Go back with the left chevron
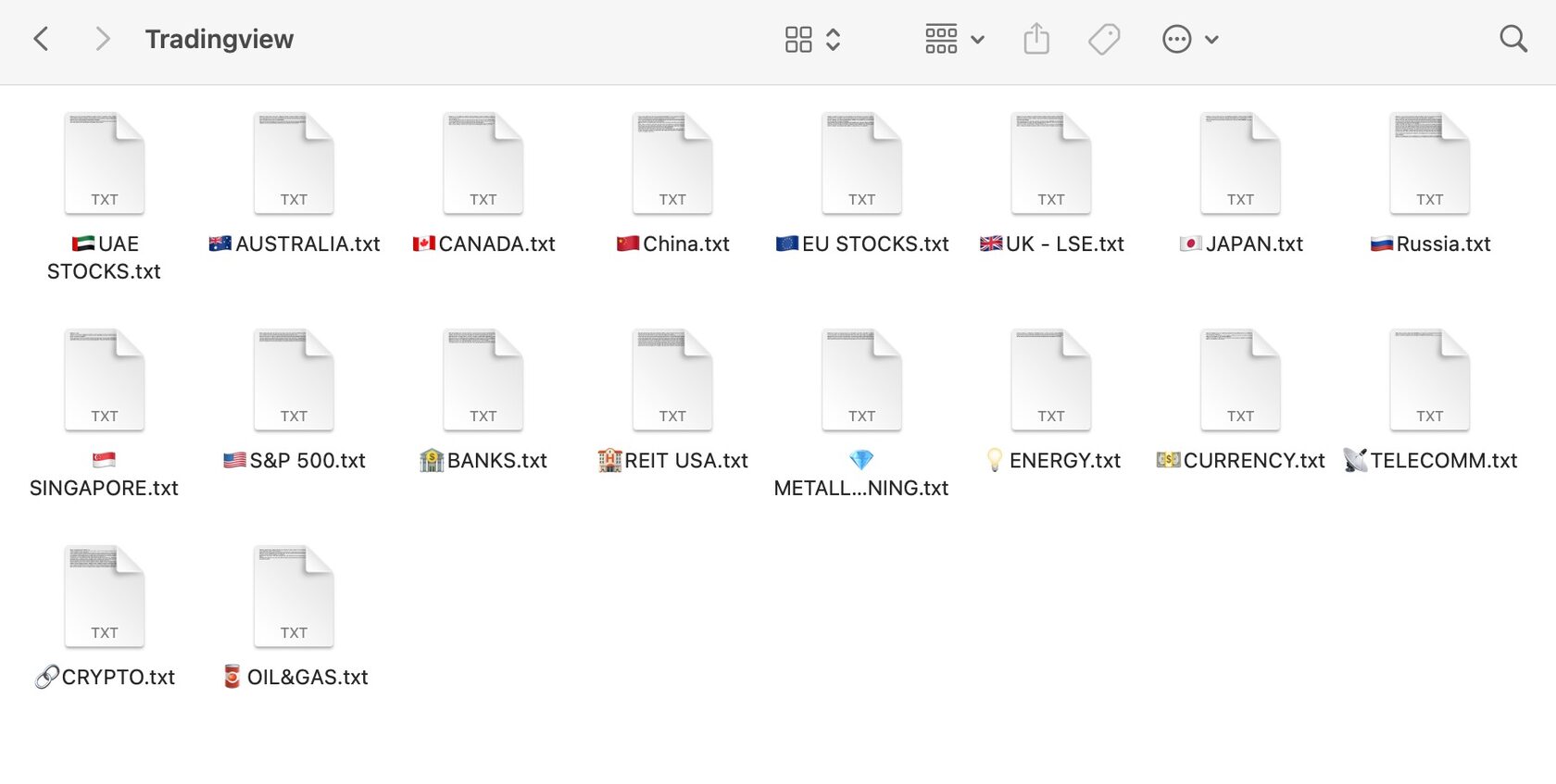1556x784 pixels. 41,39
